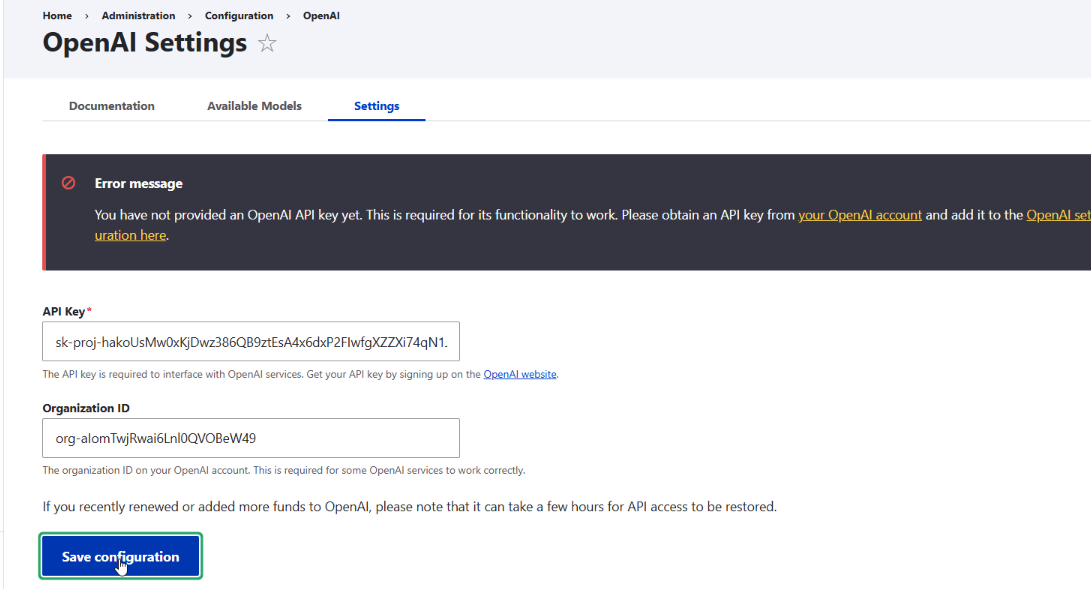Screen dimensions: 1091x589
Task: Click the note about renewed OpenAI funds
Action: [x=409, y=506]
